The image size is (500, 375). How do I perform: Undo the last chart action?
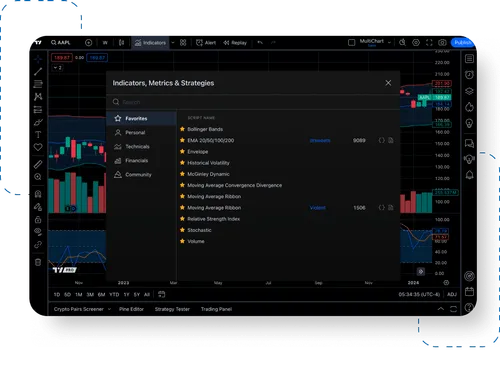coord(260,43)
